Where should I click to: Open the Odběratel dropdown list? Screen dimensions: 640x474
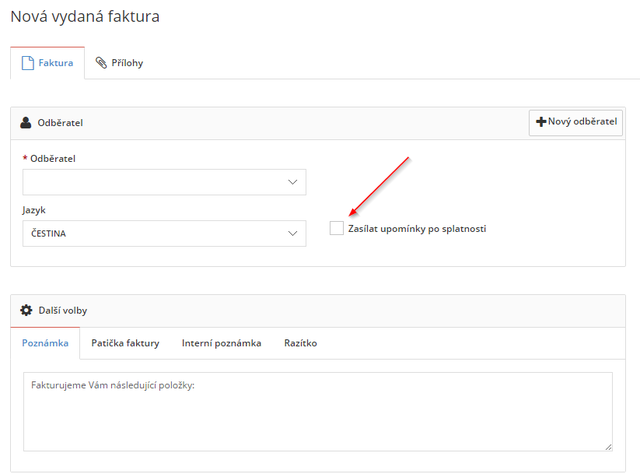coord(164,182)
